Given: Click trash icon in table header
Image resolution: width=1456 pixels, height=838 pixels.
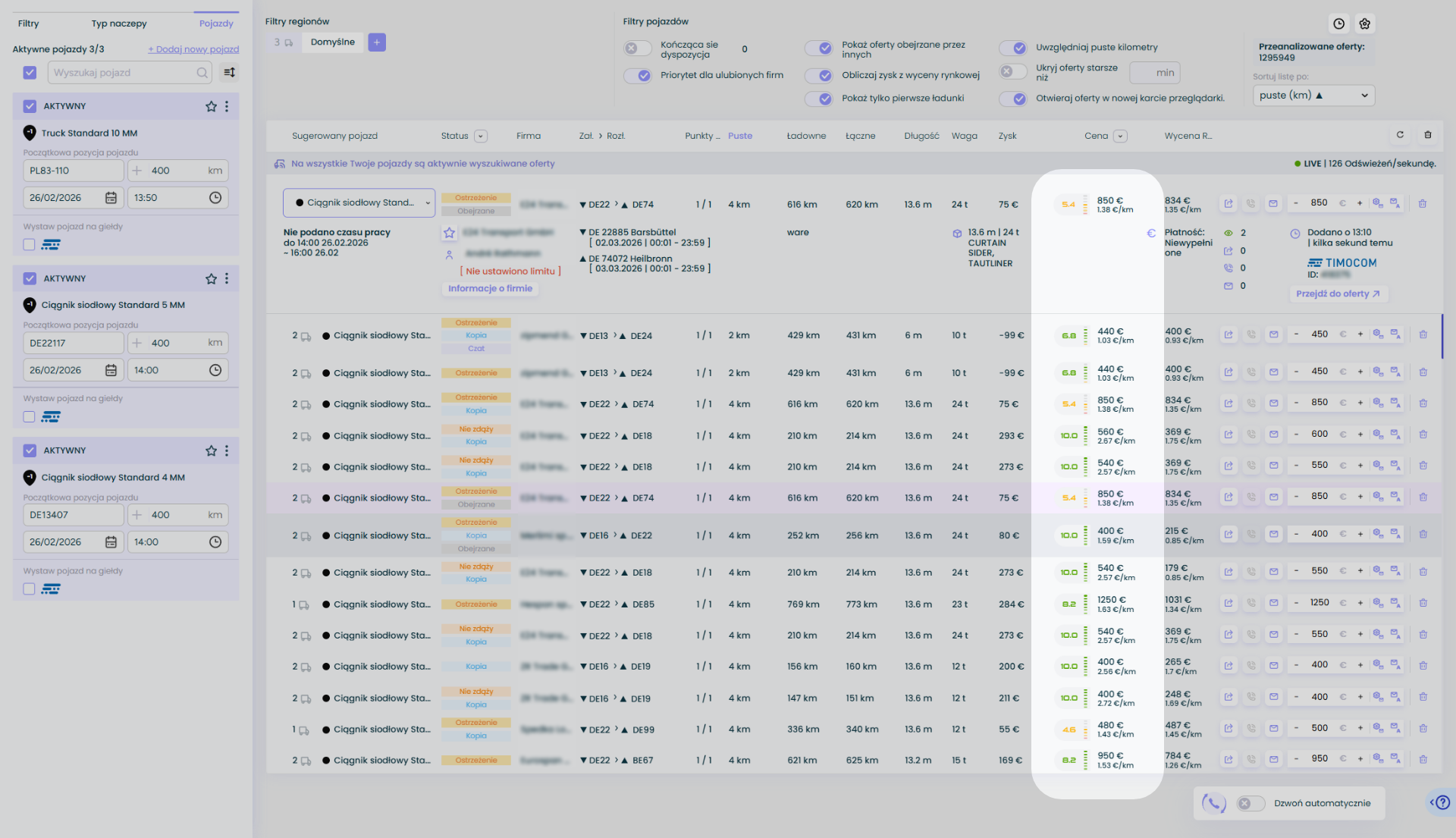Looking at the screenshot, I should click(x=1428, y=135).
